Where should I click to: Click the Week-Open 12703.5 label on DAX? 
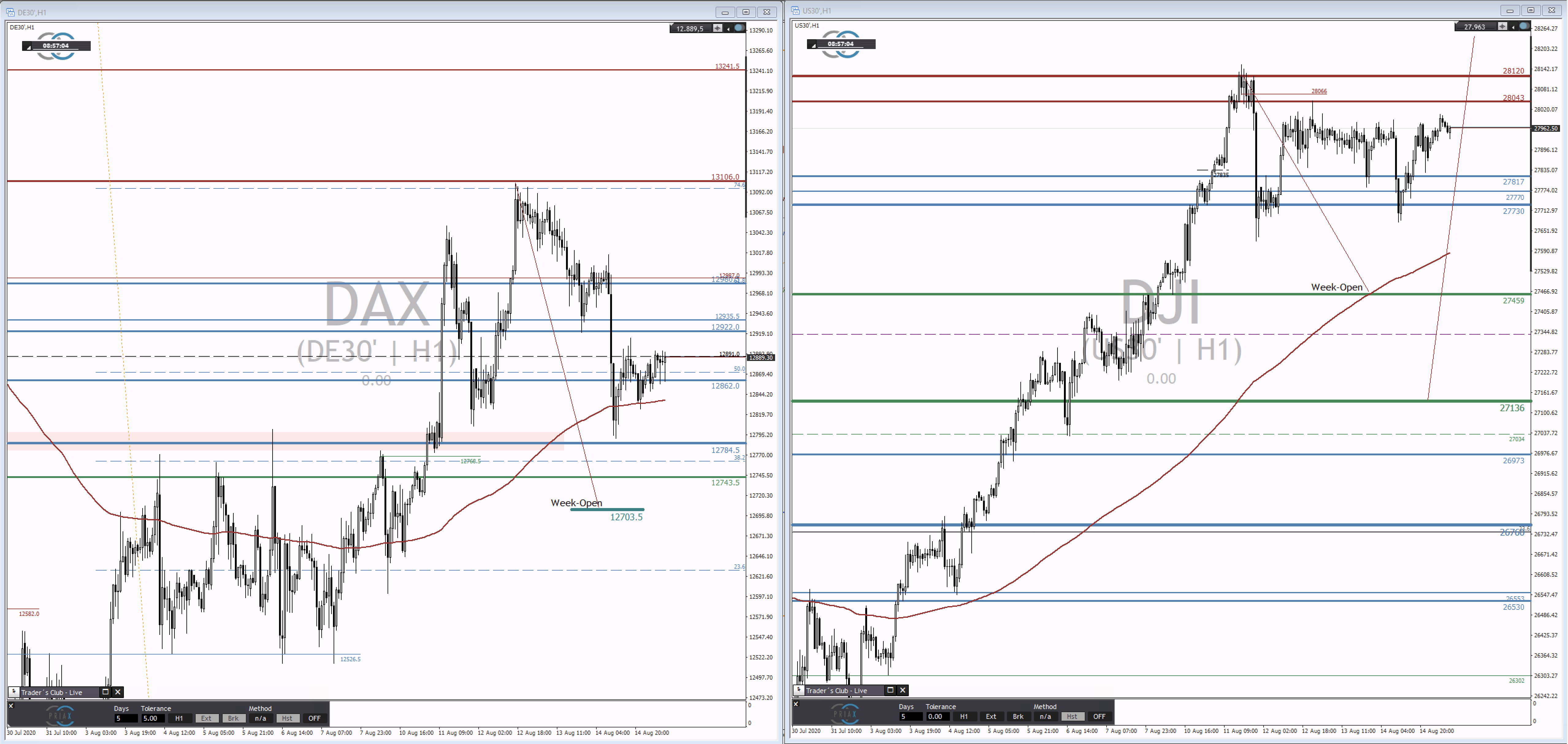626,517
